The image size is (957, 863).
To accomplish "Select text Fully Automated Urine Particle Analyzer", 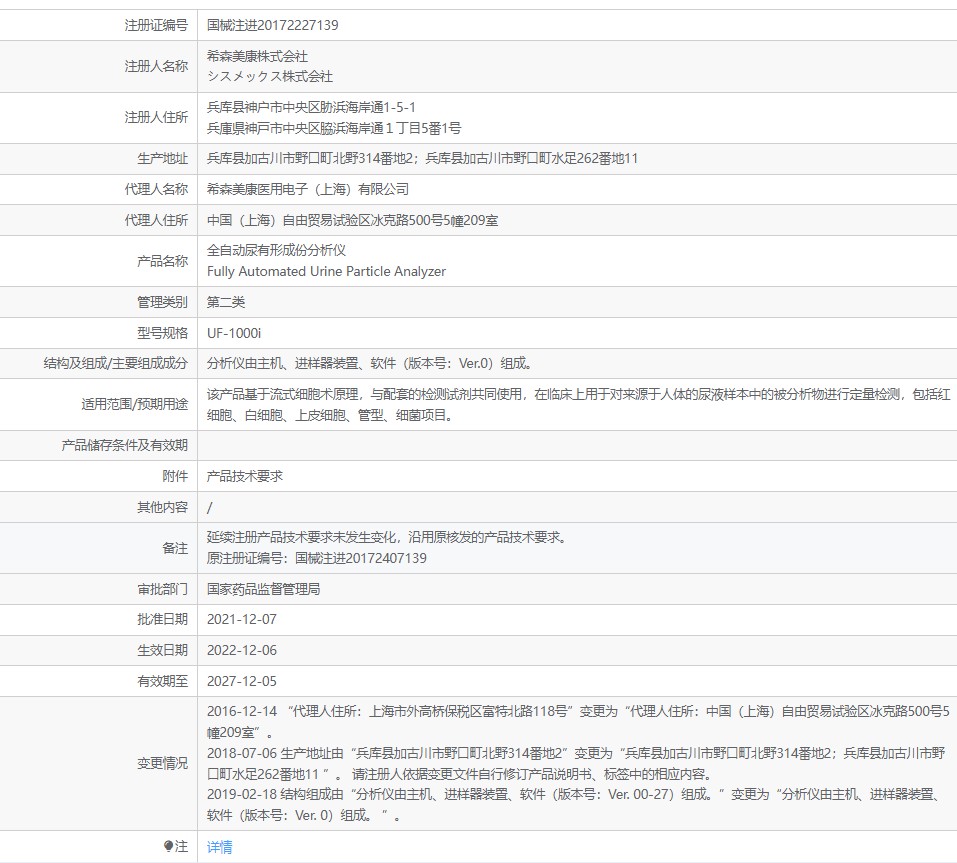I will point(327,272).
